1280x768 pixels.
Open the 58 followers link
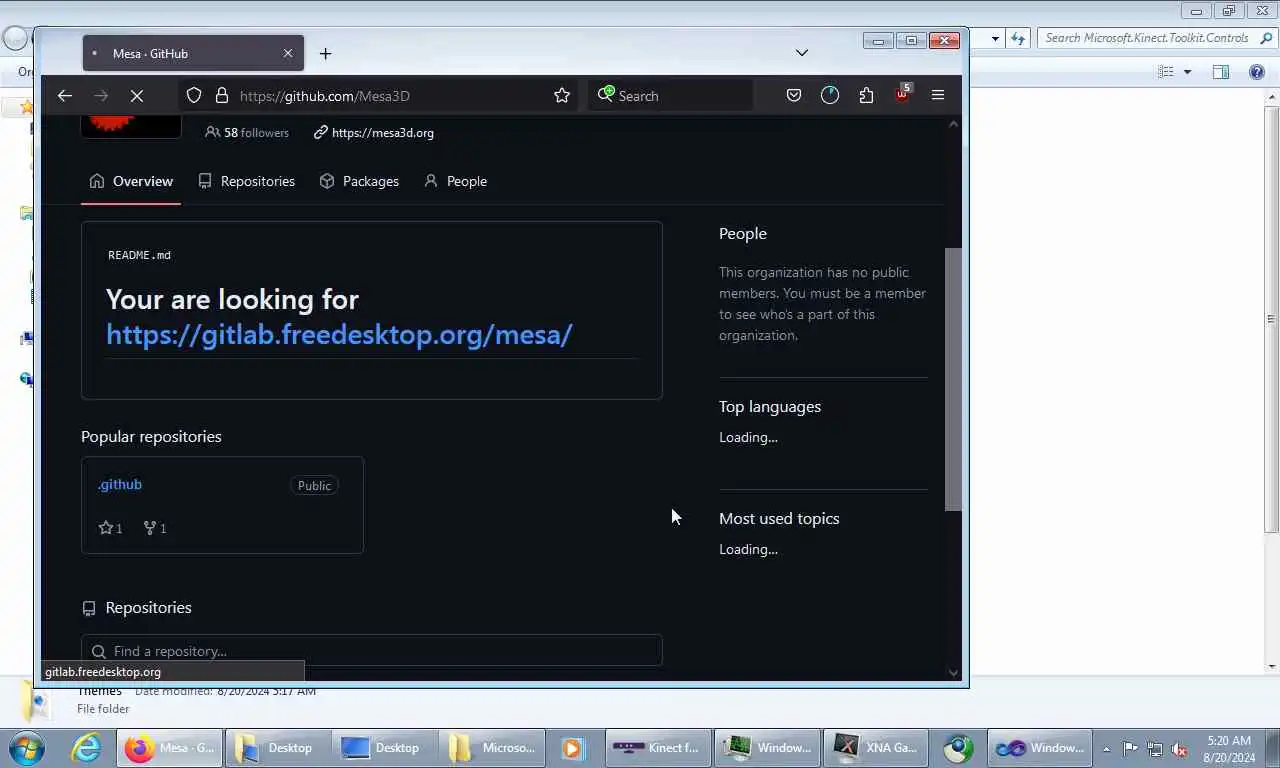(247, 133)
